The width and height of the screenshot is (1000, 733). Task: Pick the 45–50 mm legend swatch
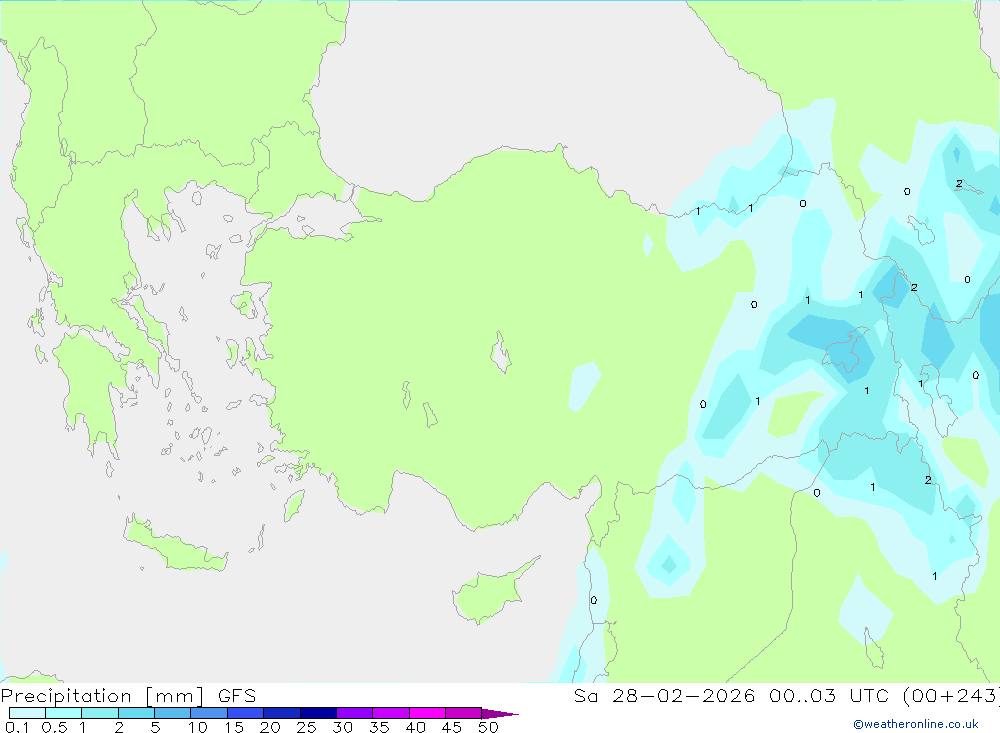(464, 713)
